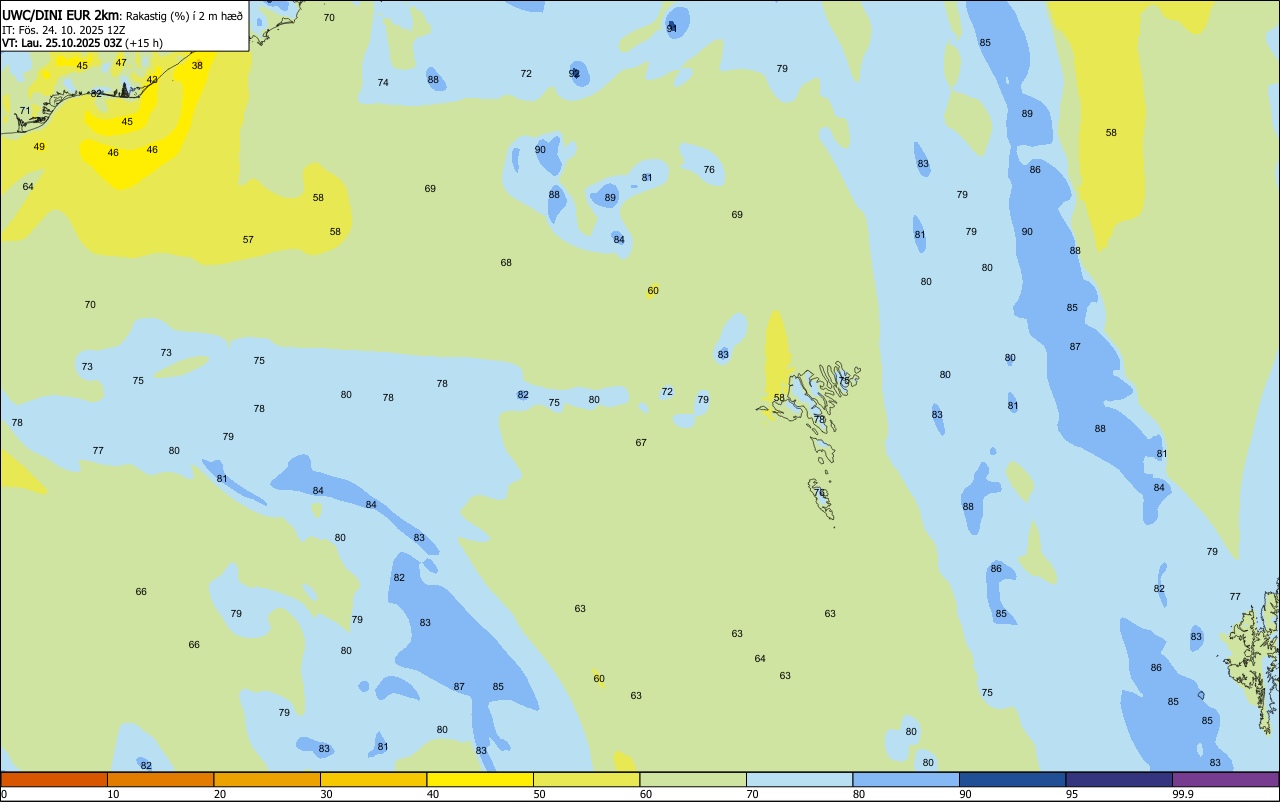Click the humidity value 38 on map
The width and height of the screenshot is (1280, 802).
click(197, 65)
